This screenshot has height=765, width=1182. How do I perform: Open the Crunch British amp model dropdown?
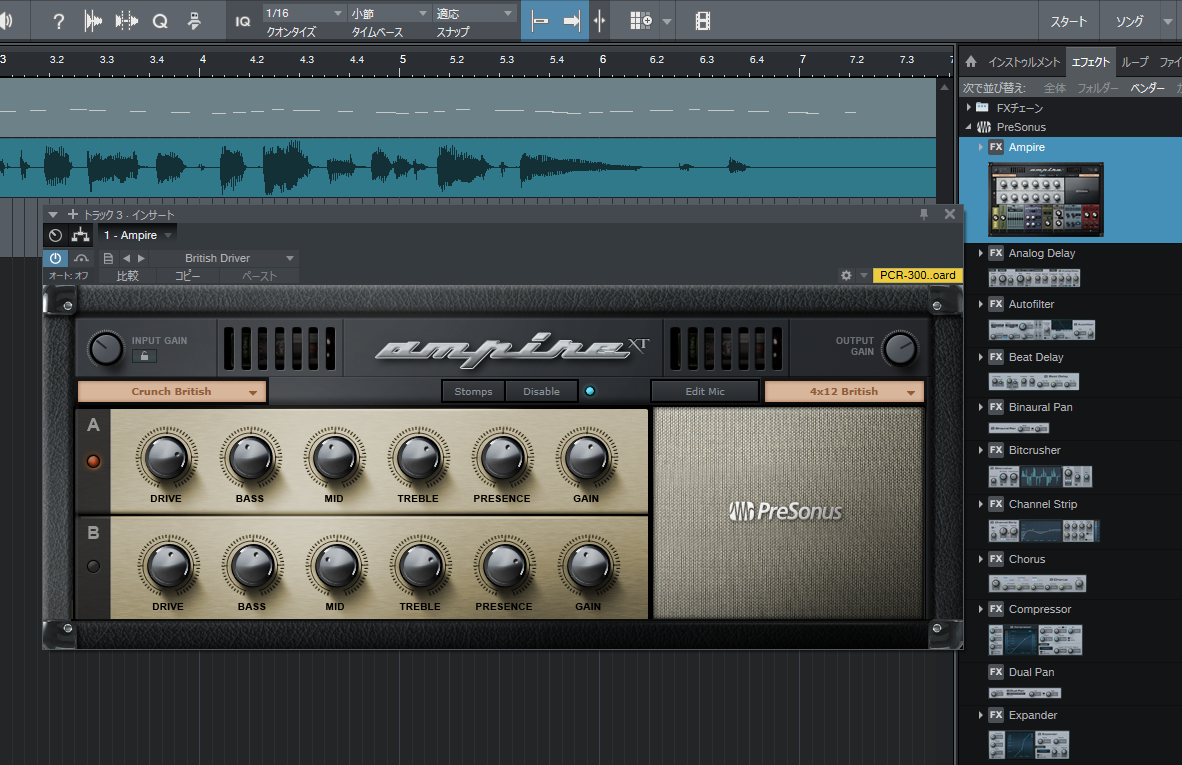(172, 392)
